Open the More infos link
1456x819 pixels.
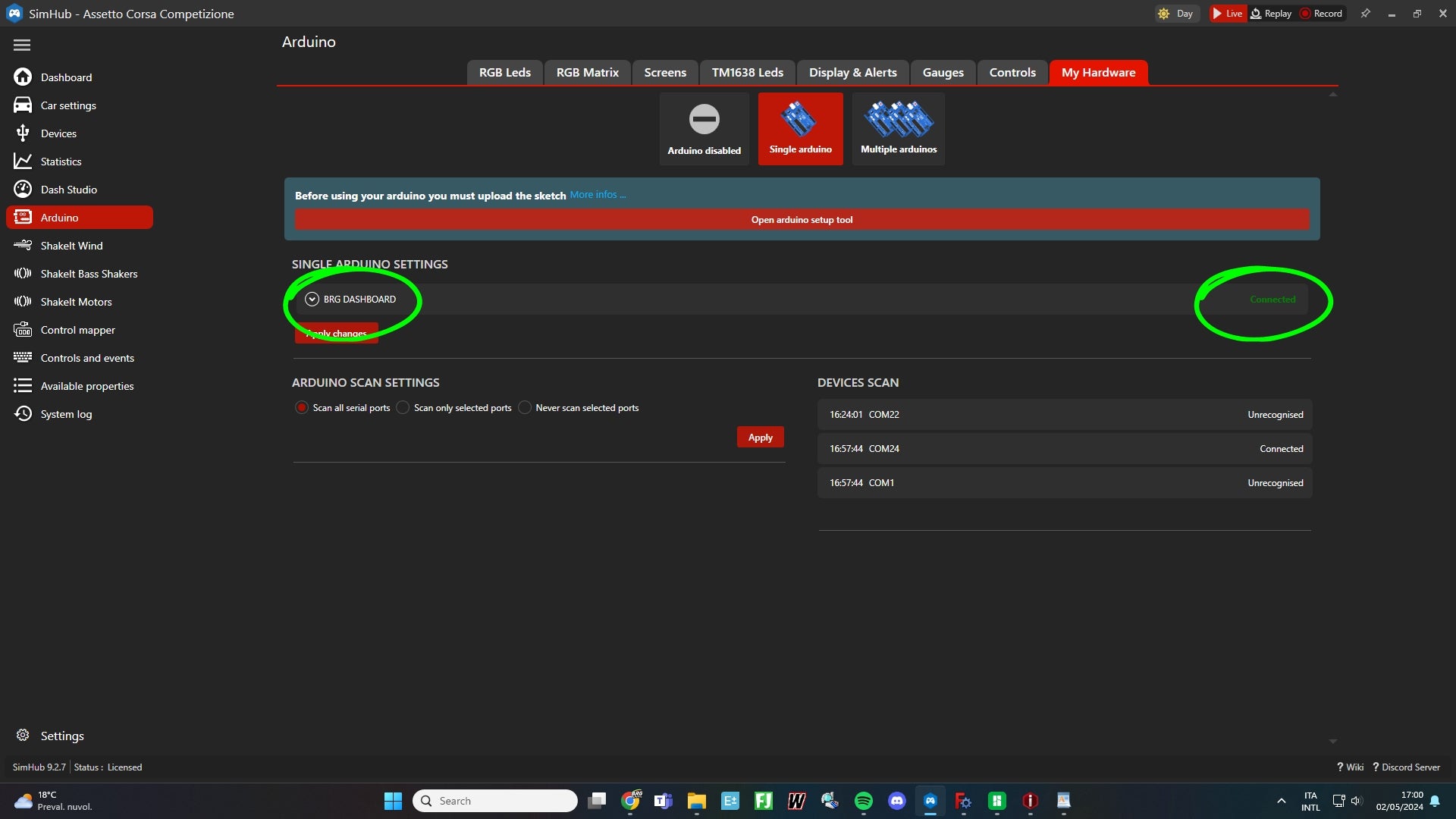[598, 195]
